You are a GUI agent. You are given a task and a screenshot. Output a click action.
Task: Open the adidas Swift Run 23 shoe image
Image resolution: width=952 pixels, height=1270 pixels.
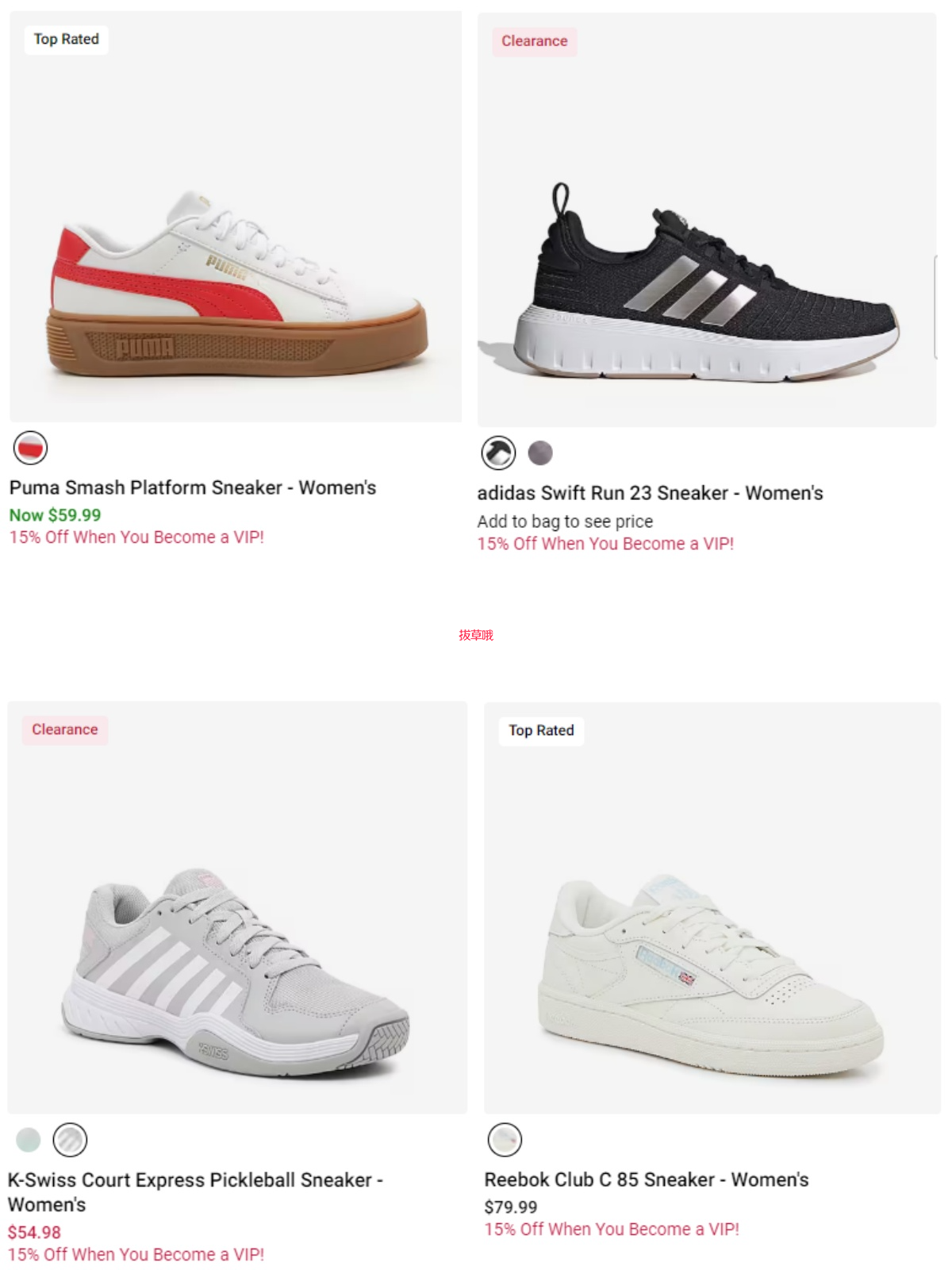[707, 220]
